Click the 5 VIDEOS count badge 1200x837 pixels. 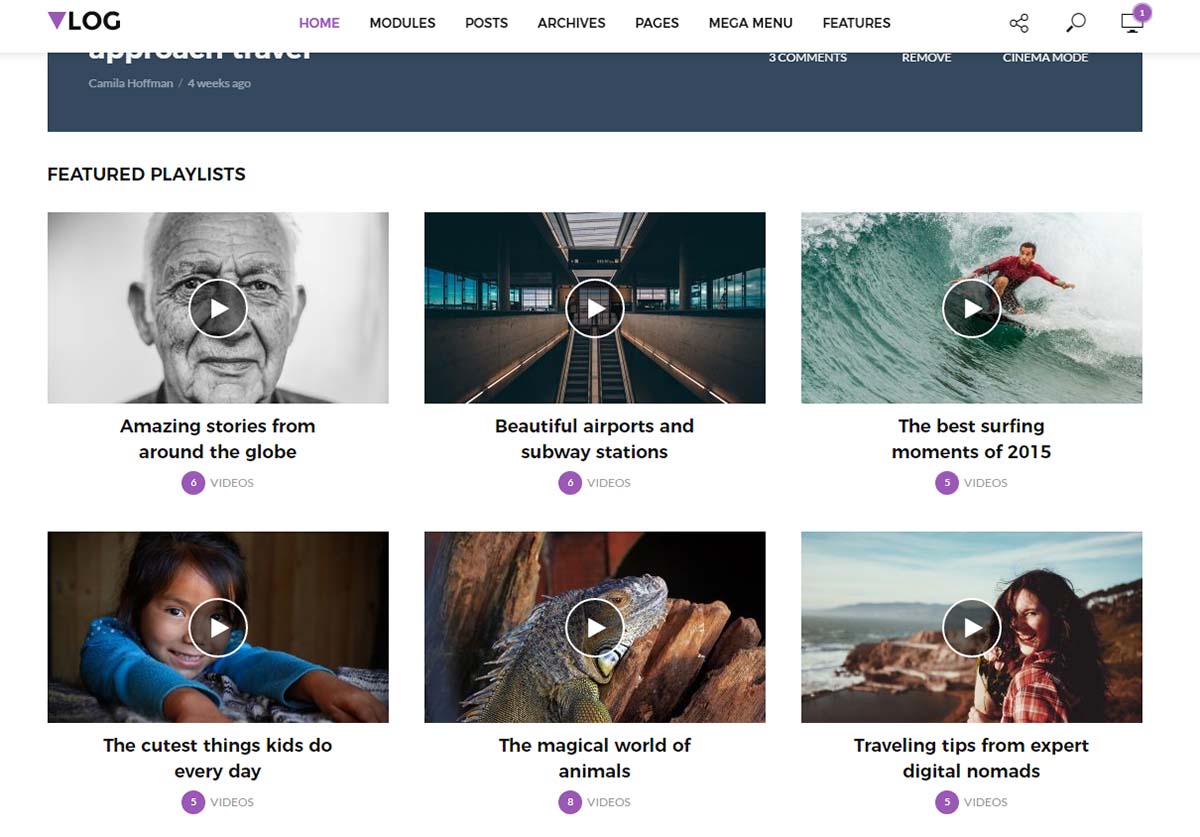[x=971, y=482]
